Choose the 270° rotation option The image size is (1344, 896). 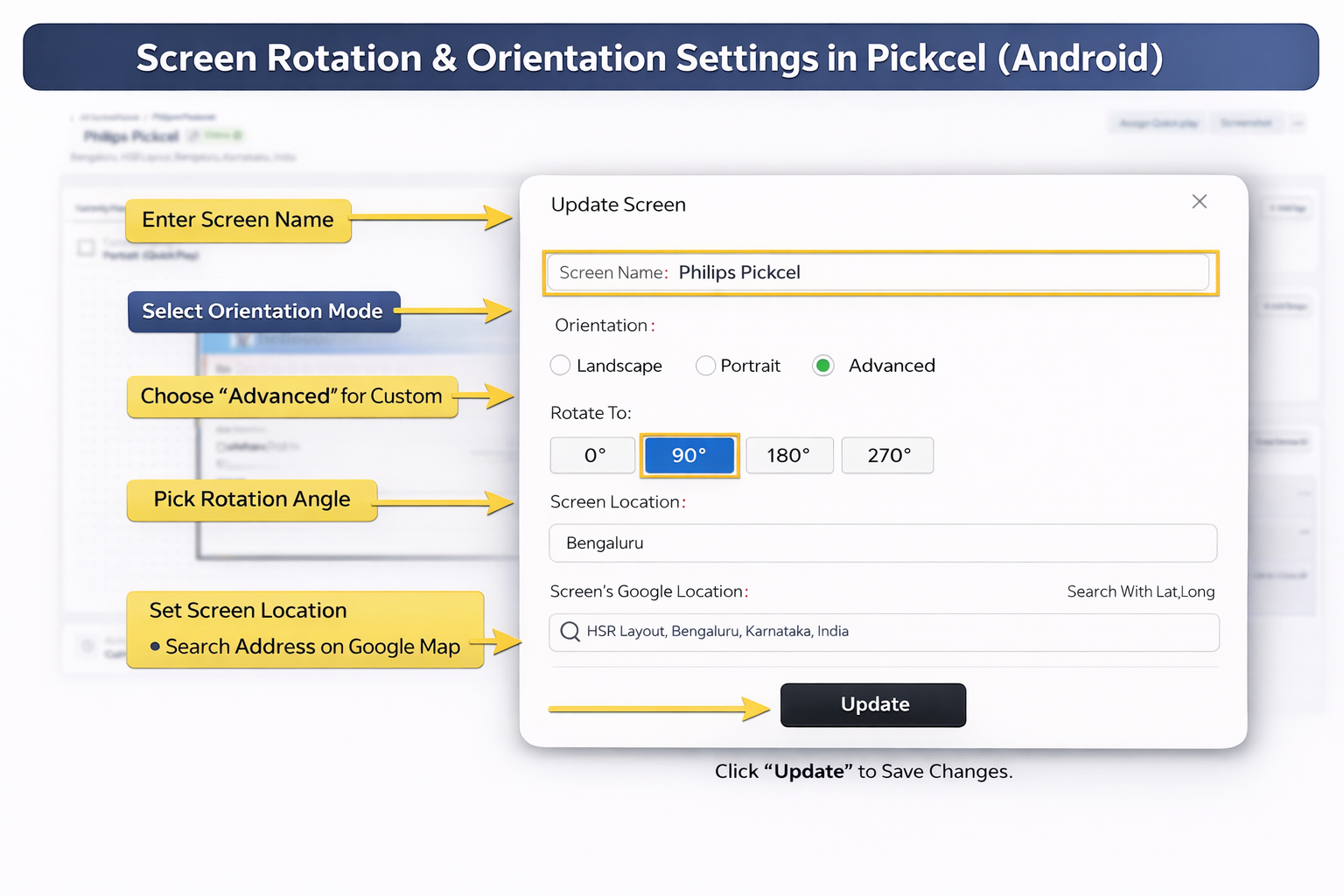tap(887, 456)
